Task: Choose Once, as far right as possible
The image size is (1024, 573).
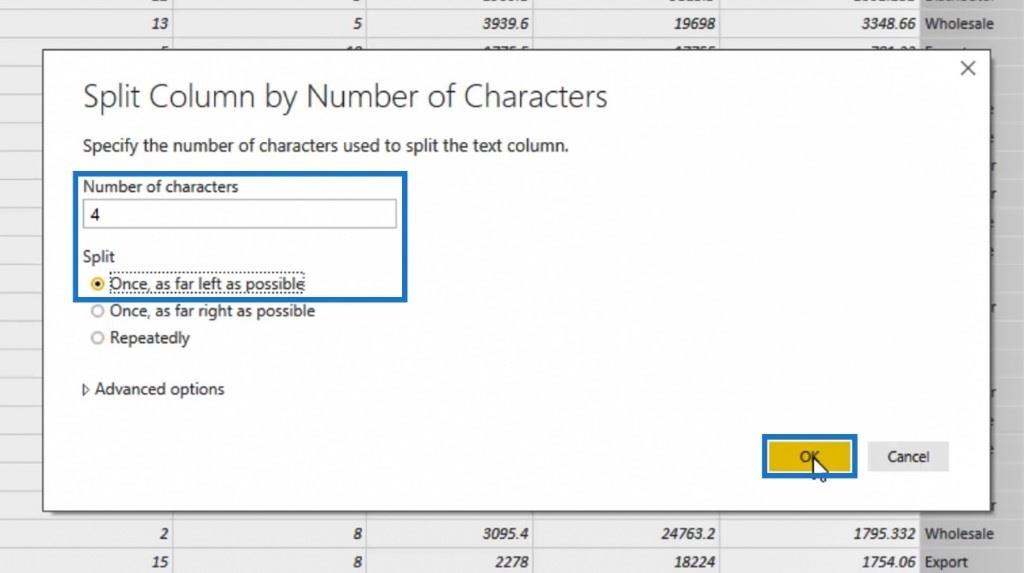Action: pyautogui.click(x=97, y=311)
